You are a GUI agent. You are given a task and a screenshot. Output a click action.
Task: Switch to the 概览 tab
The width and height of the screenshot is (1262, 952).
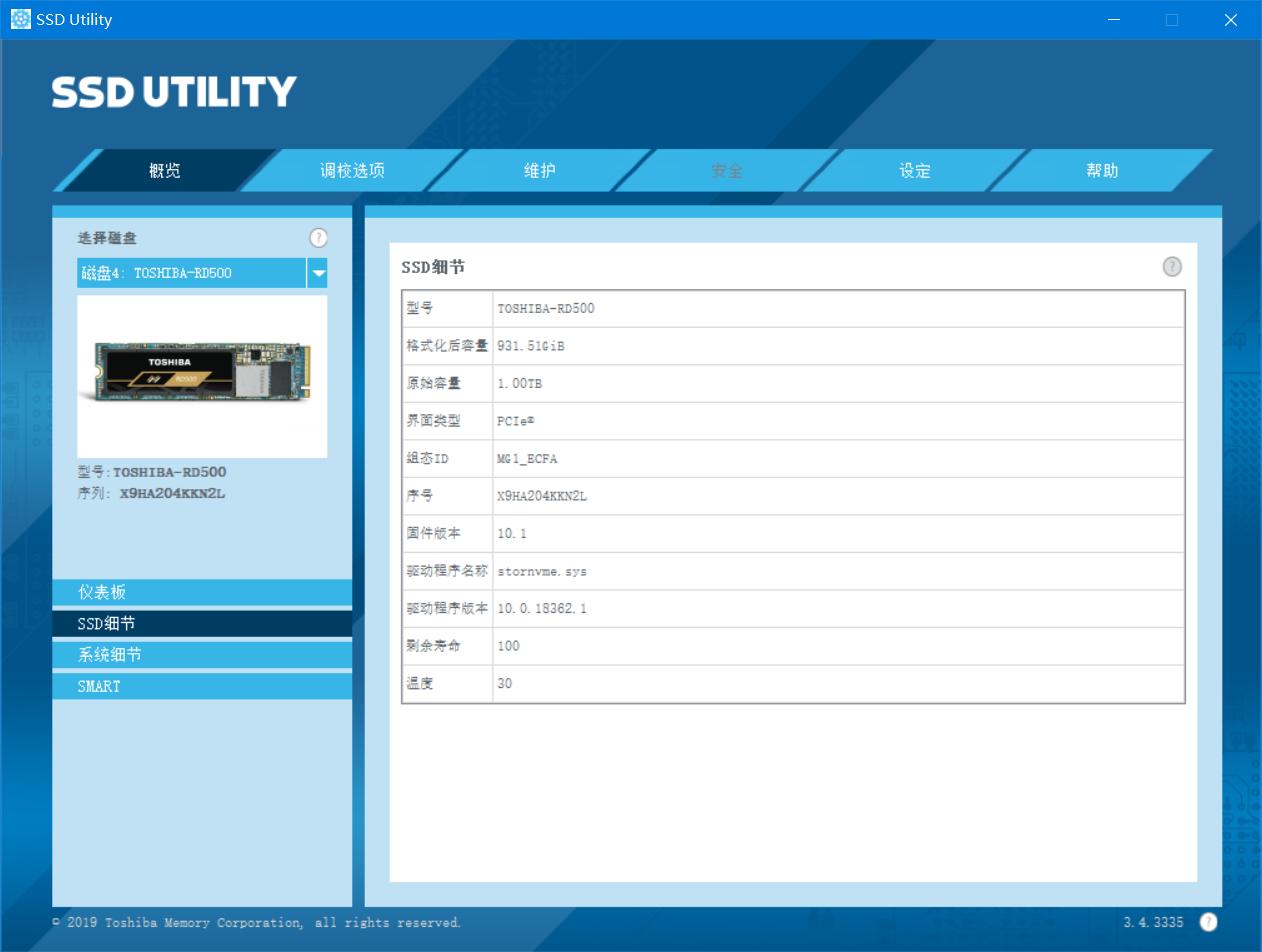point(165,171)
